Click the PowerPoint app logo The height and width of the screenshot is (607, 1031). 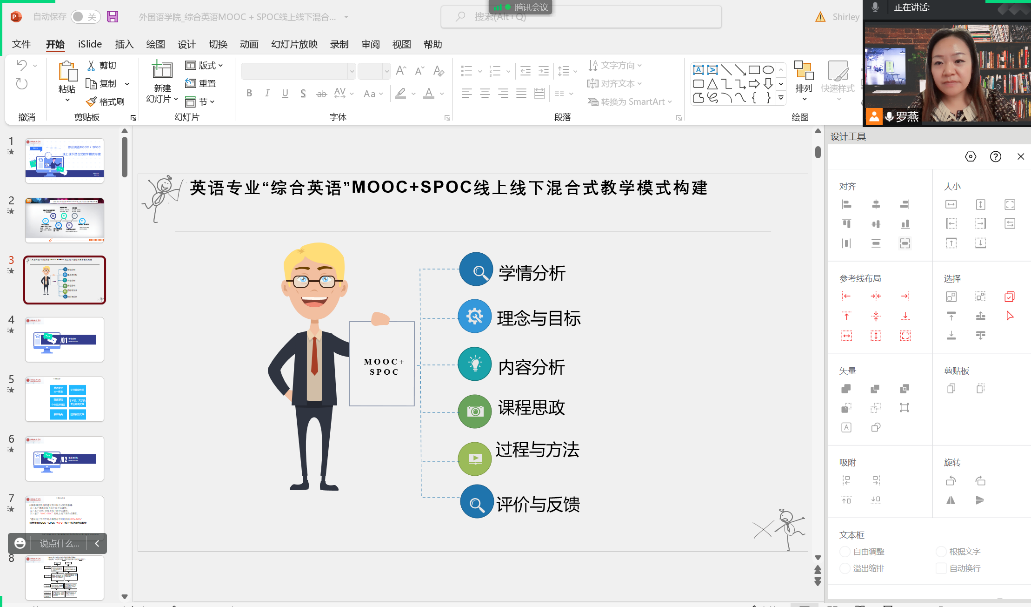coord(16,16)
